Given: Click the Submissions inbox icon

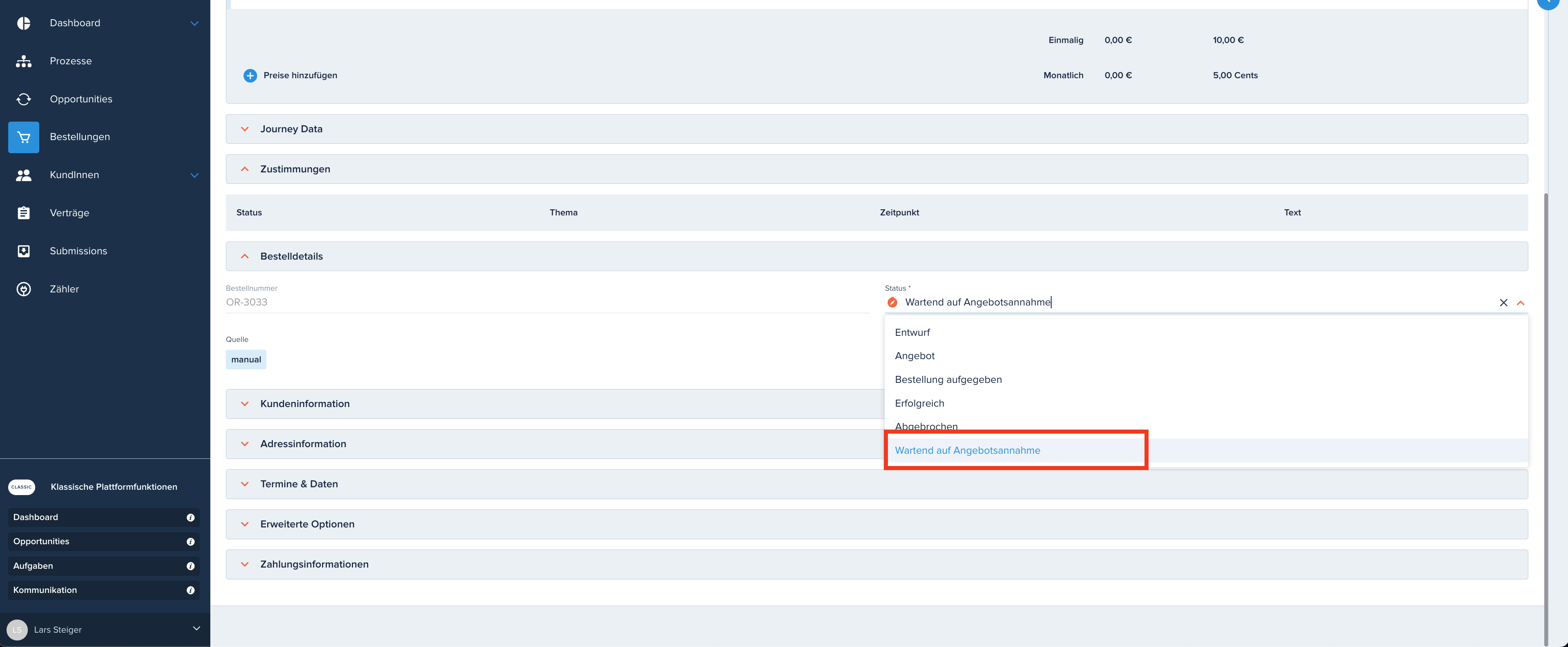Looking at the screenshot, I should tap(24, 251).
